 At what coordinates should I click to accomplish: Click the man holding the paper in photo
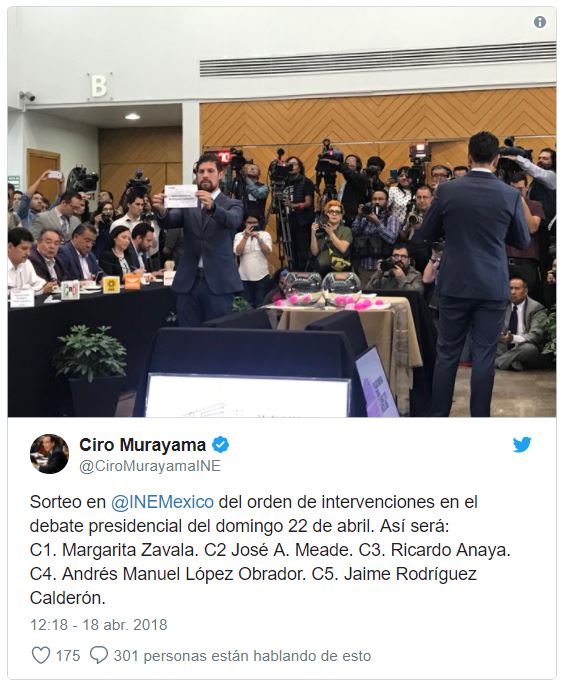tap(203, 239)
